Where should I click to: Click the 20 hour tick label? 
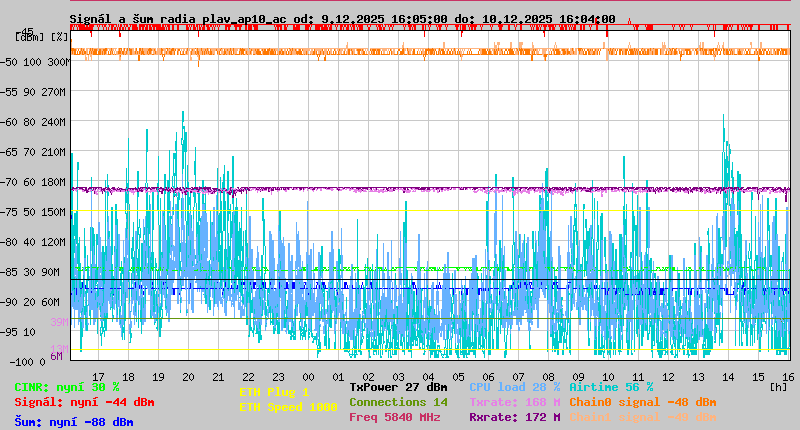pos(188,377)
